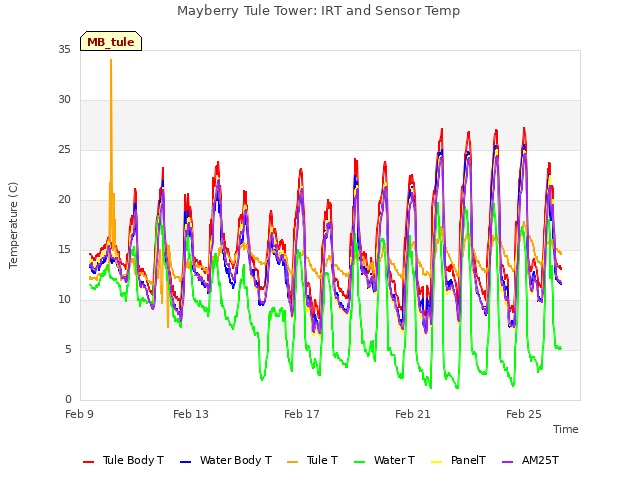Click the orange Tule T legend marker

click(x=293, y=462)
